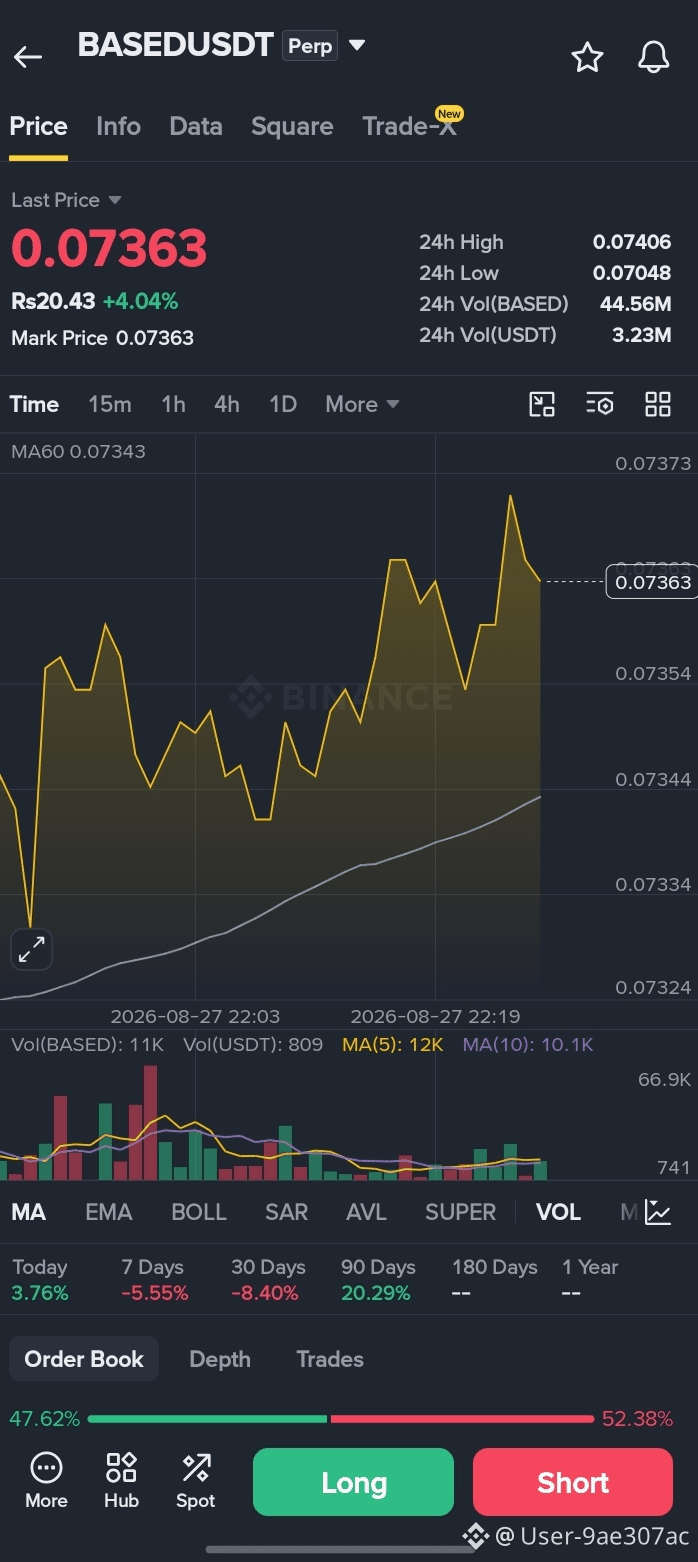The image size is (698, 1562).
Task: Tap the 1 Year performance entry
Action: (590, 1280)
